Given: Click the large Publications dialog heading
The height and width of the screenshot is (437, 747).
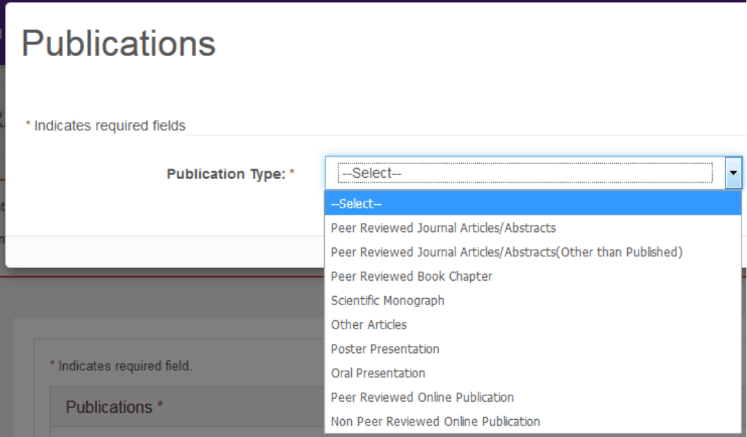Looking at the screenshot, I should pos(119,43).
